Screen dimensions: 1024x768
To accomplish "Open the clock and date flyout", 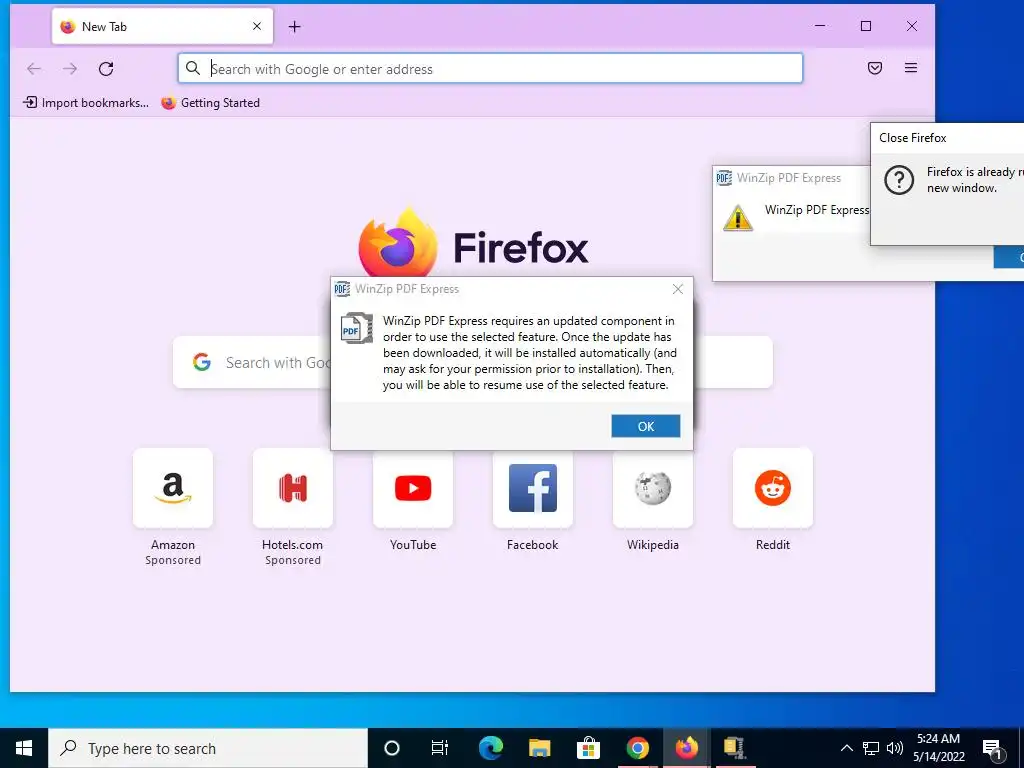I will coord(938,748).
